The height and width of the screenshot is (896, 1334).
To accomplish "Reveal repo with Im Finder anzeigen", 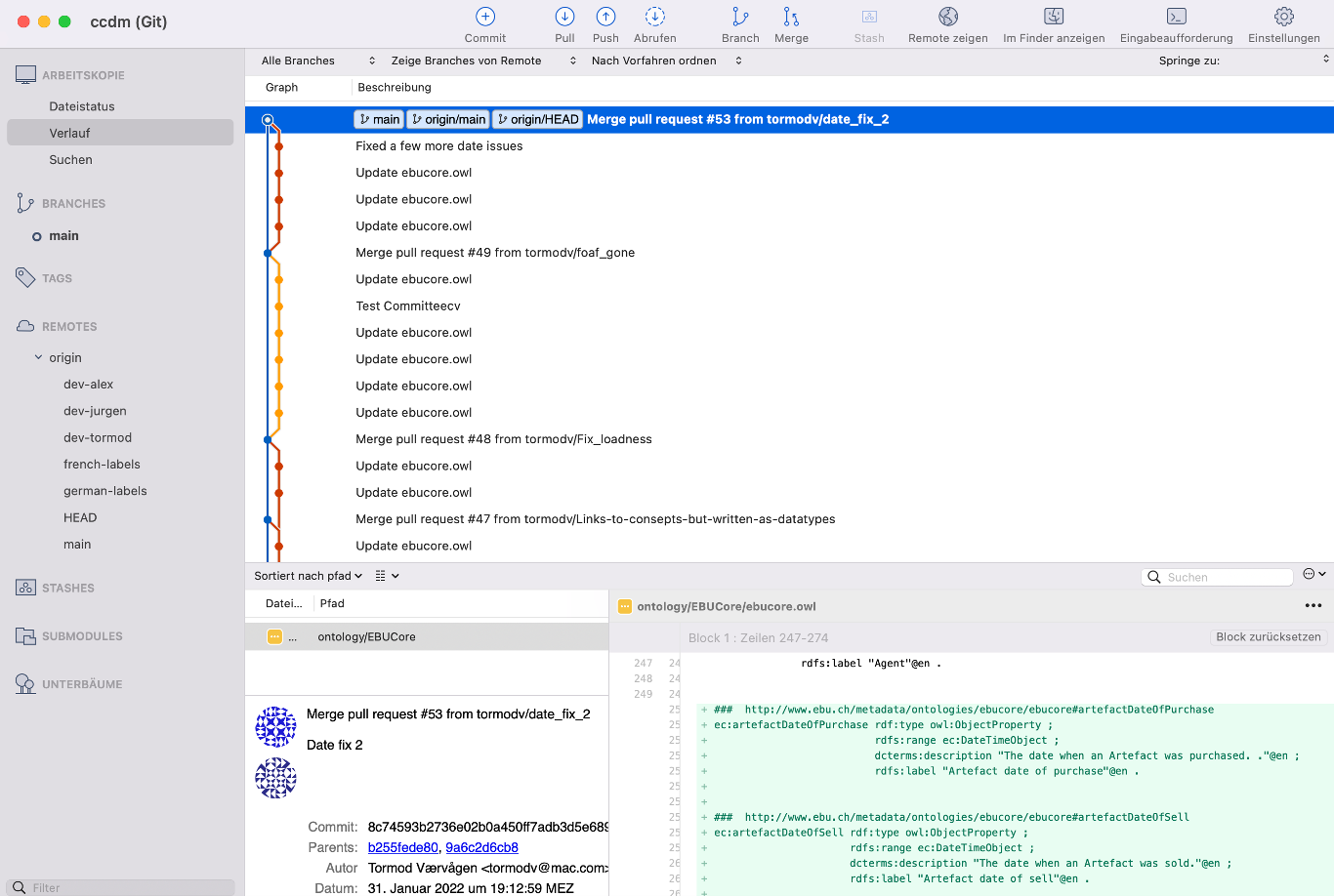I will coord(1054,17).
